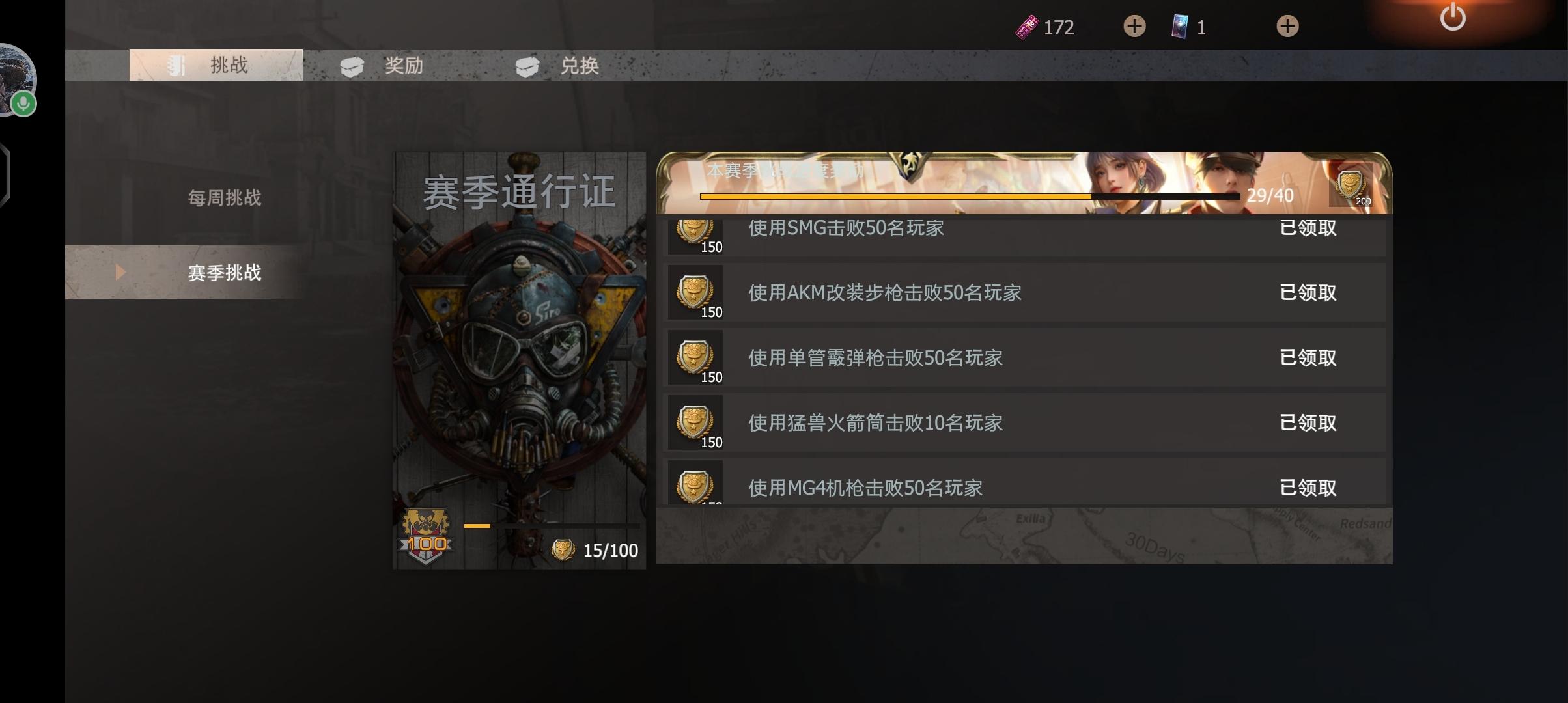
Task: Tap the level 100 pass badge
Action: (x=426, y=536)
